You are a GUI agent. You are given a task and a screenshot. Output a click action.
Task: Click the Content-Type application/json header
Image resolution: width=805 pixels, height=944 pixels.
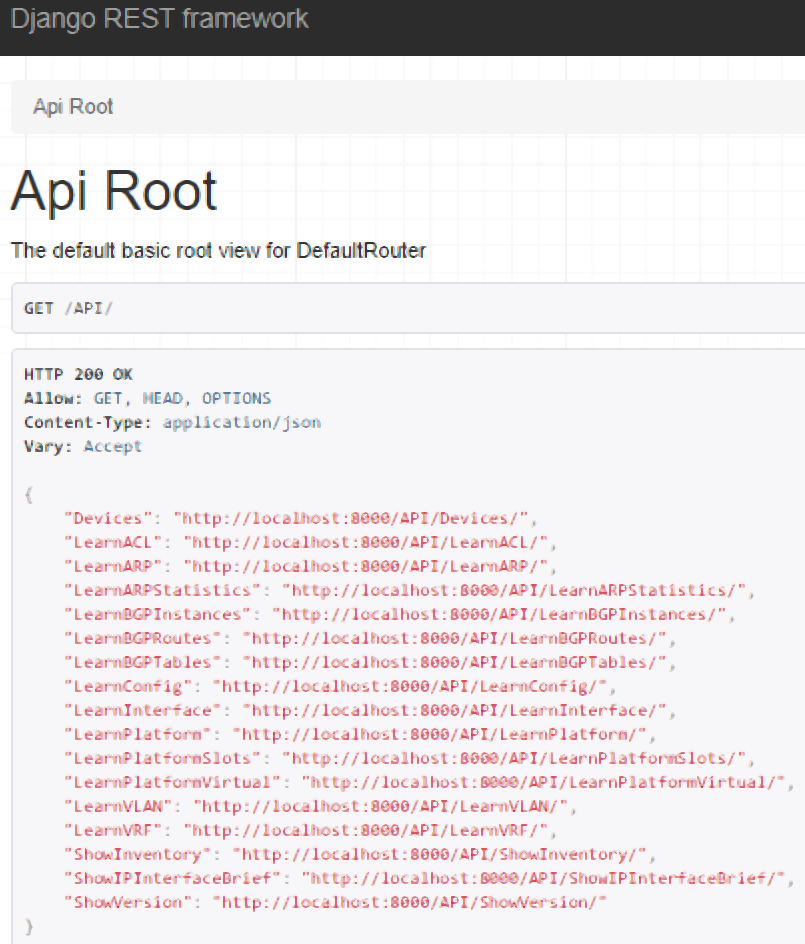tap(172, 423)
